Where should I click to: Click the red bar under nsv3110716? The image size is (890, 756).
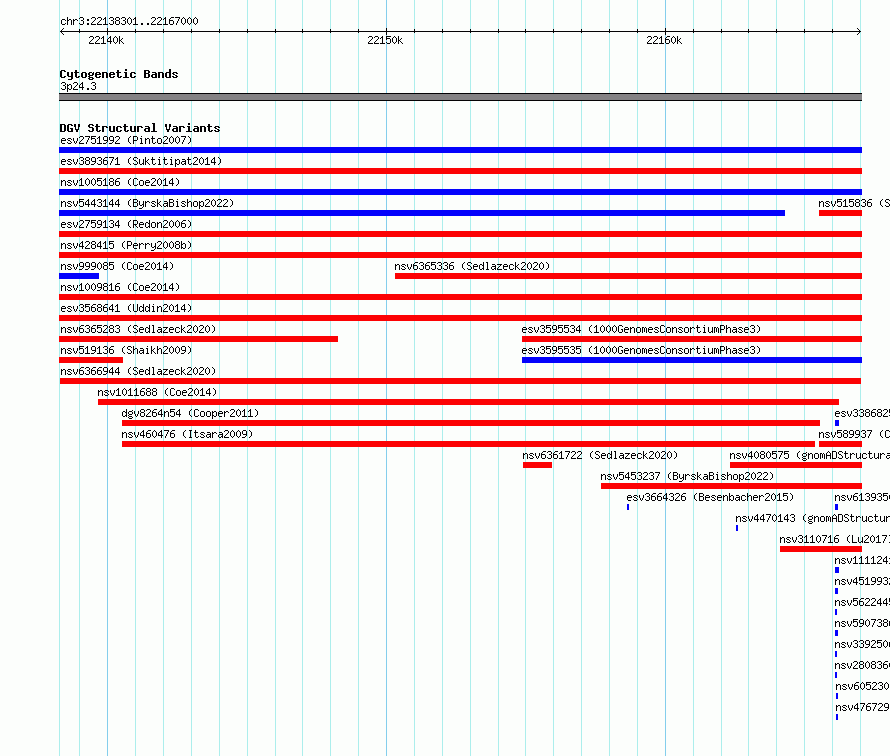point(821,549)
